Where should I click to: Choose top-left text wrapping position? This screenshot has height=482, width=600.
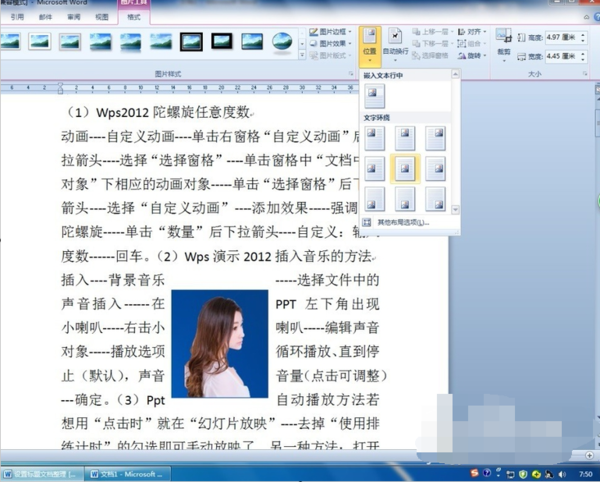[x=374, y=138]
